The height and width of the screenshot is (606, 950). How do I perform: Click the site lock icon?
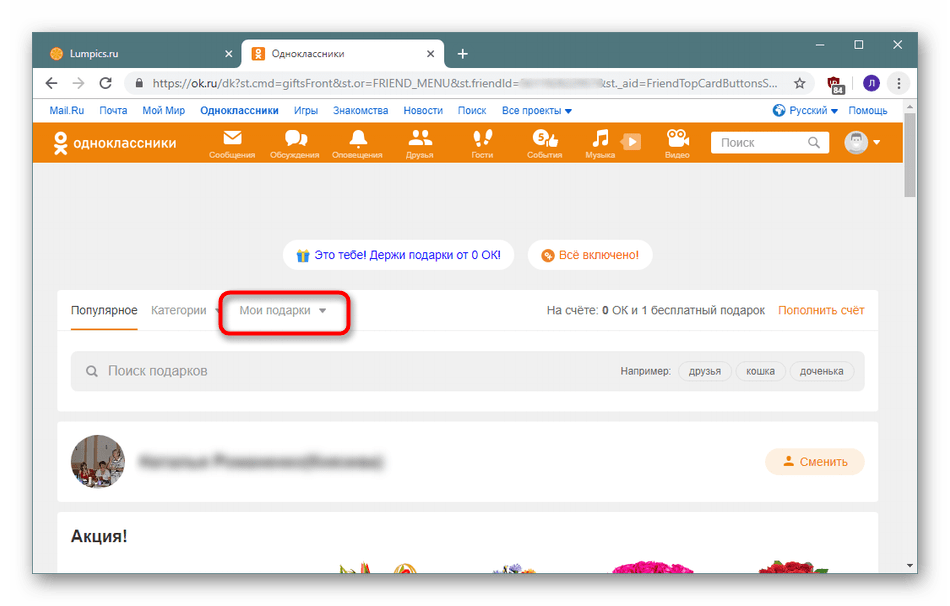[139, 83]
